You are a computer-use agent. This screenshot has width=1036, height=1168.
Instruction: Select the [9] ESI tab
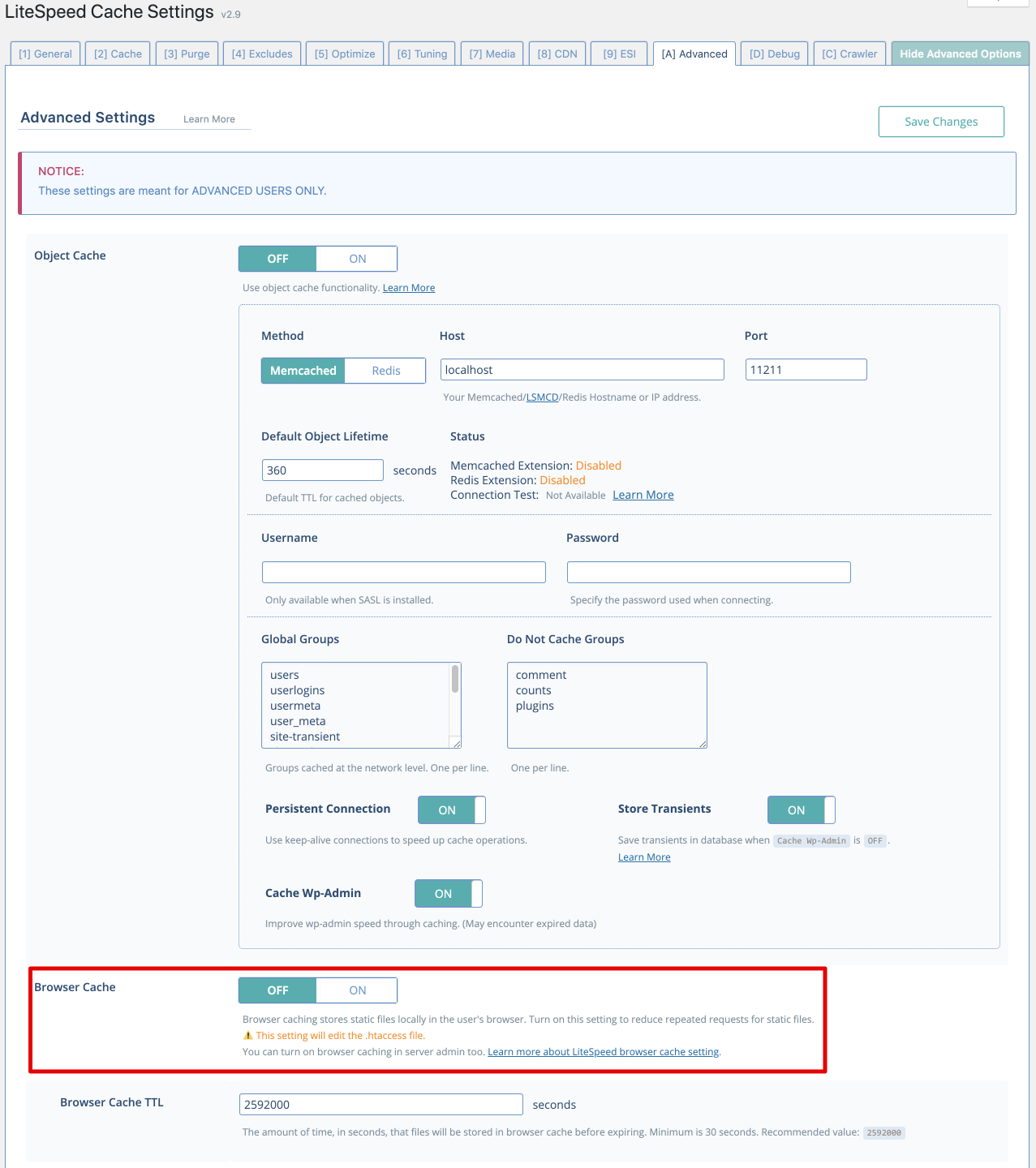619,54
